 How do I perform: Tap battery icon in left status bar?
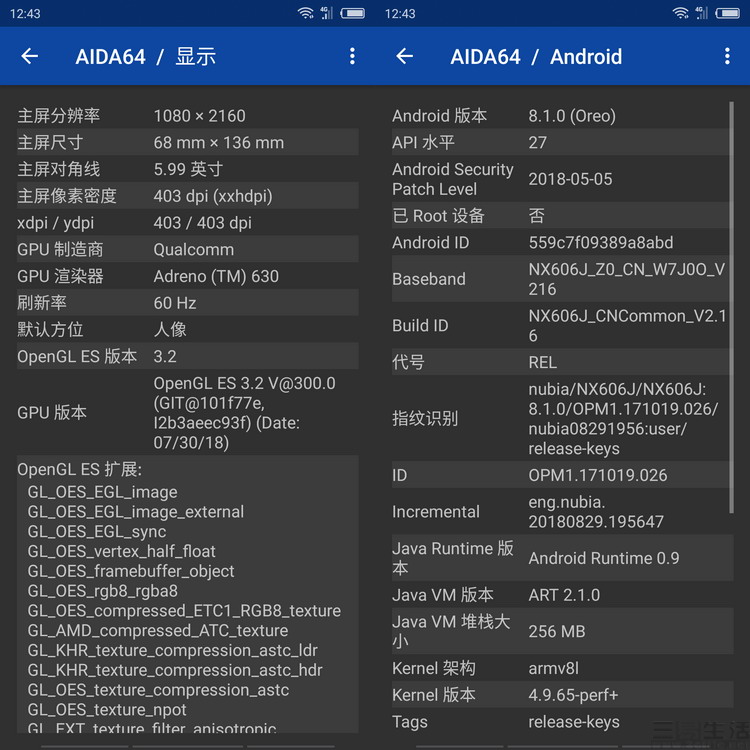[x=352, y=13]
